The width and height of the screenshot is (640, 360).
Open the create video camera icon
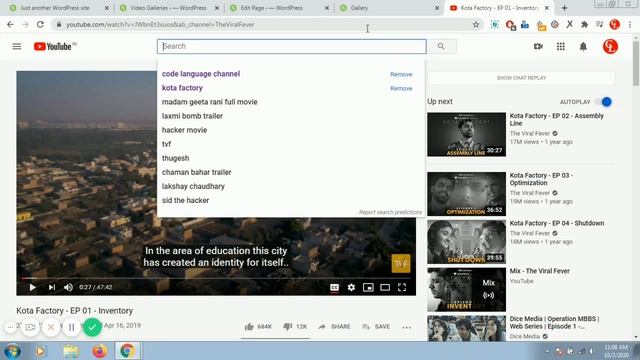point(538,47)
